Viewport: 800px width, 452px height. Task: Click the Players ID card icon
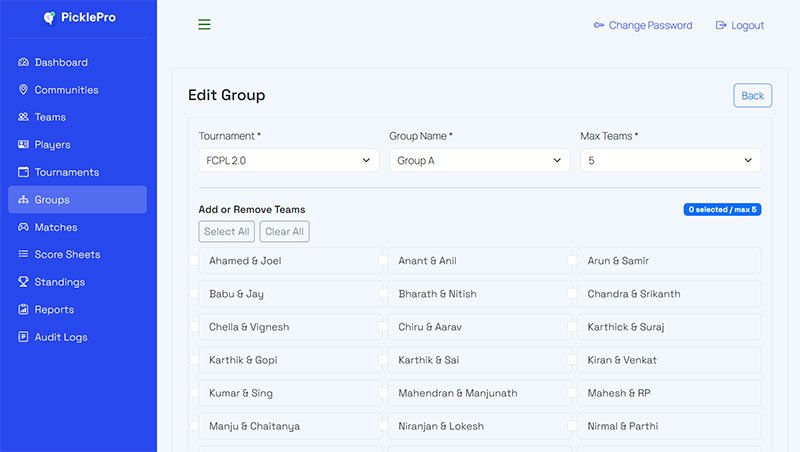coord(23,144)
